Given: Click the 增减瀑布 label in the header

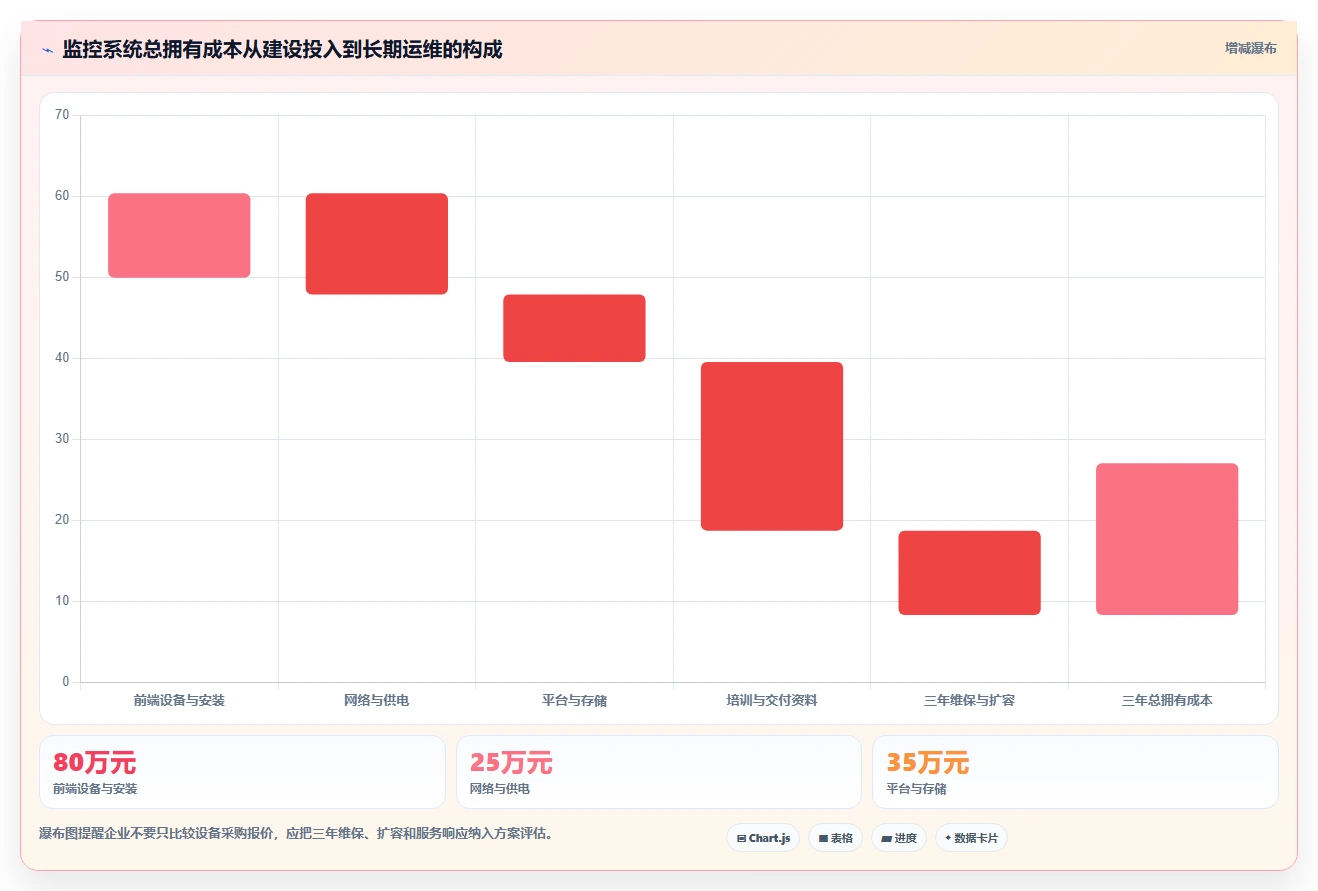Looking at the screenshot, I should [x=1250, y=48].
